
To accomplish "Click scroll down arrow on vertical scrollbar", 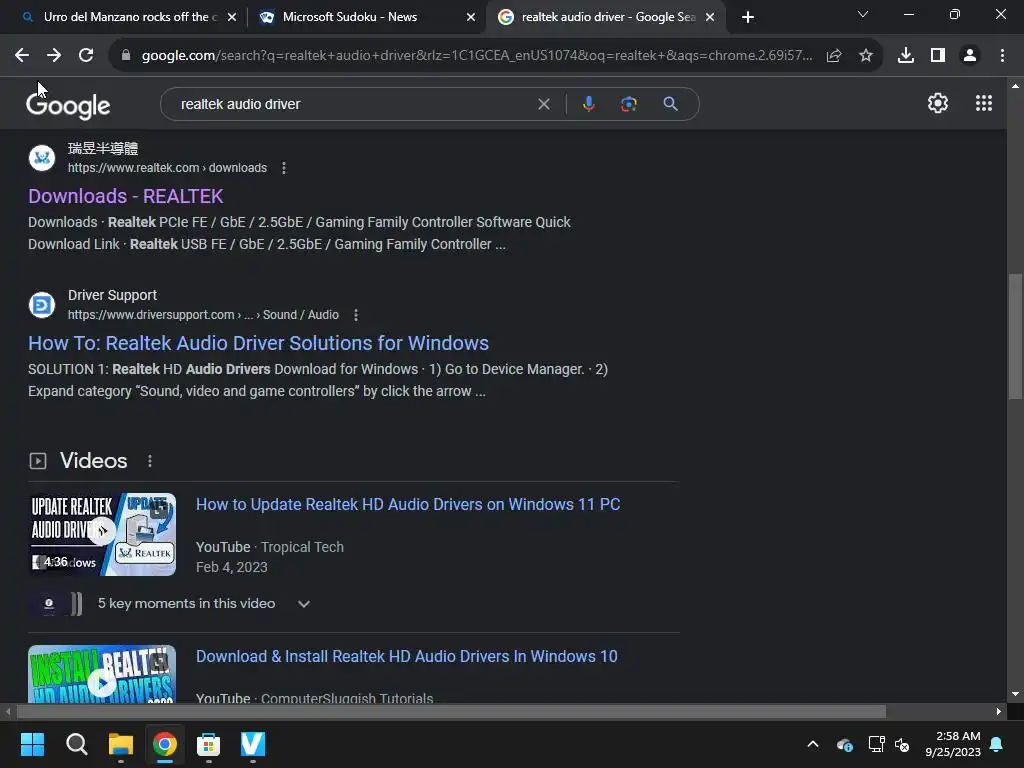I will coord(1015,694).
